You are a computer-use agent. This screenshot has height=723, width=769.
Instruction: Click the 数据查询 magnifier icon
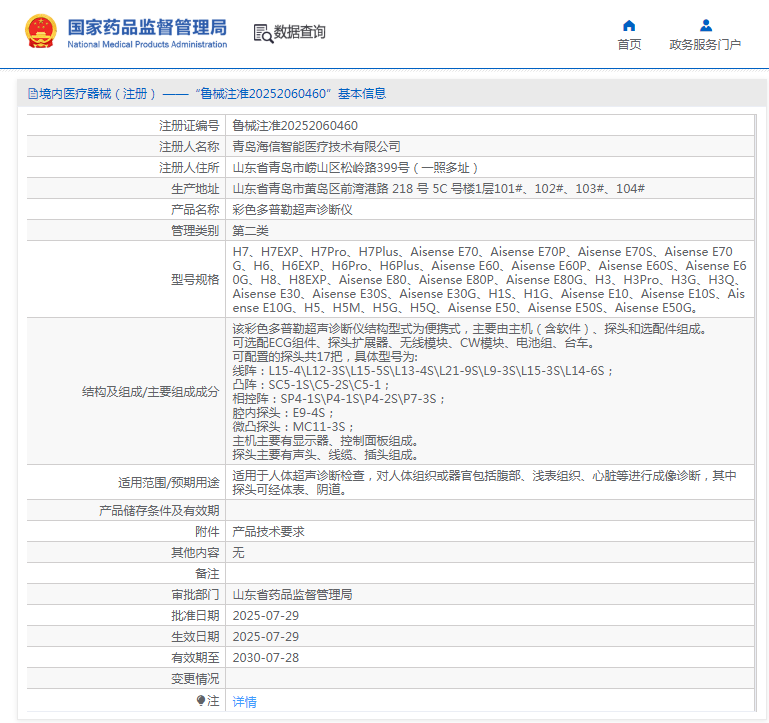click(x=263, y=33)
